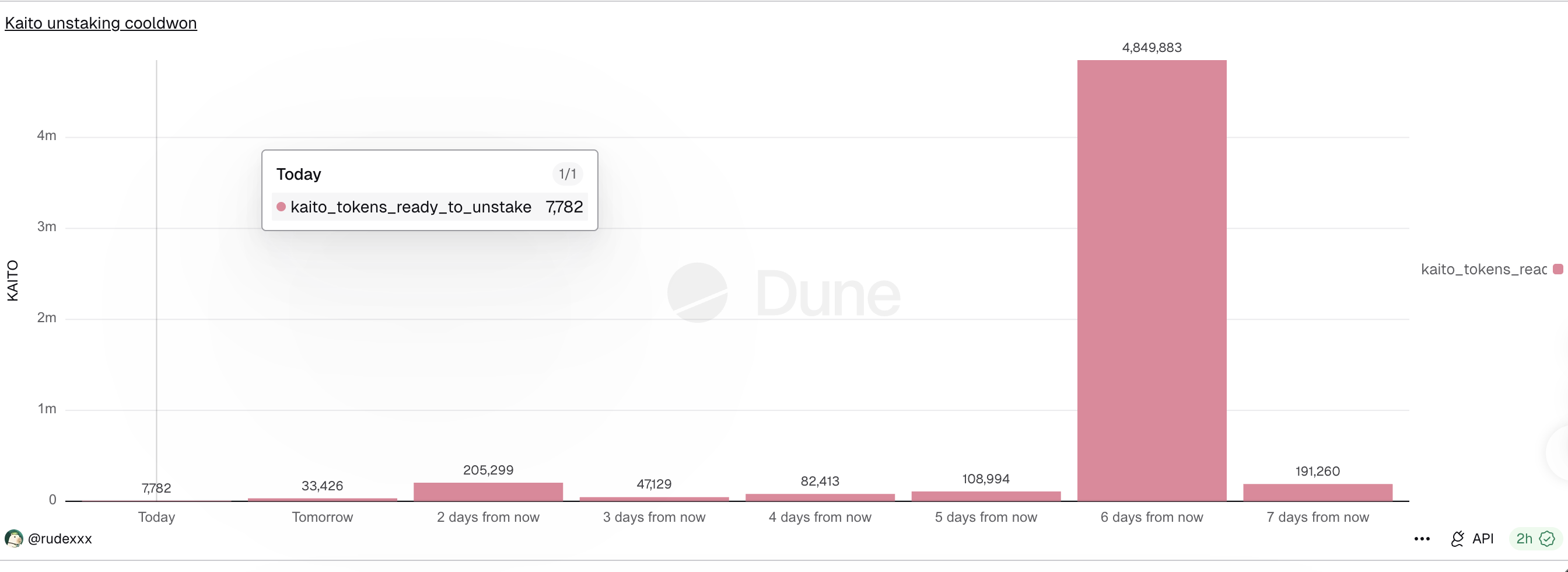The width and height of the screenshot is (1568, 572).
Task: Click the 4 days from now bar
Action: point(820,497)
